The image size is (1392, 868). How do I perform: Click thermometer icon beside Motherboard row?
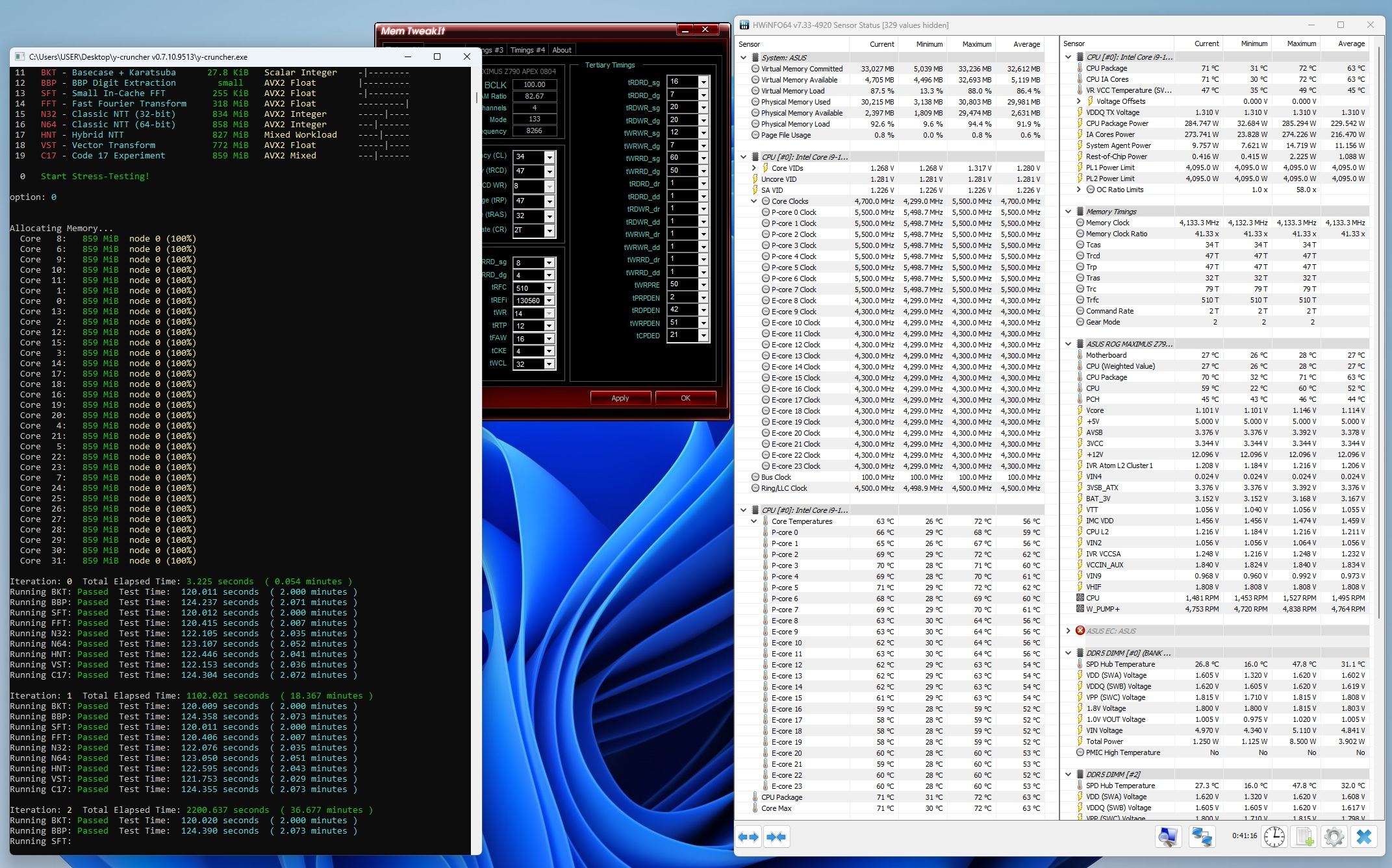click(1080, 355)
